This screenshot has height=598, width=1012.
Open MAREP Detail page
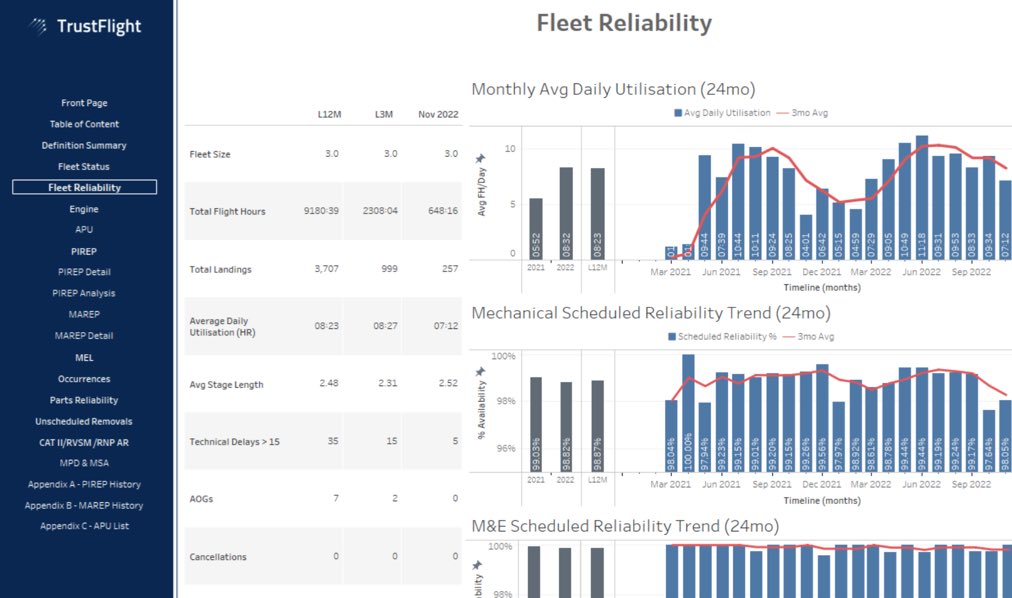pos(84,335)
